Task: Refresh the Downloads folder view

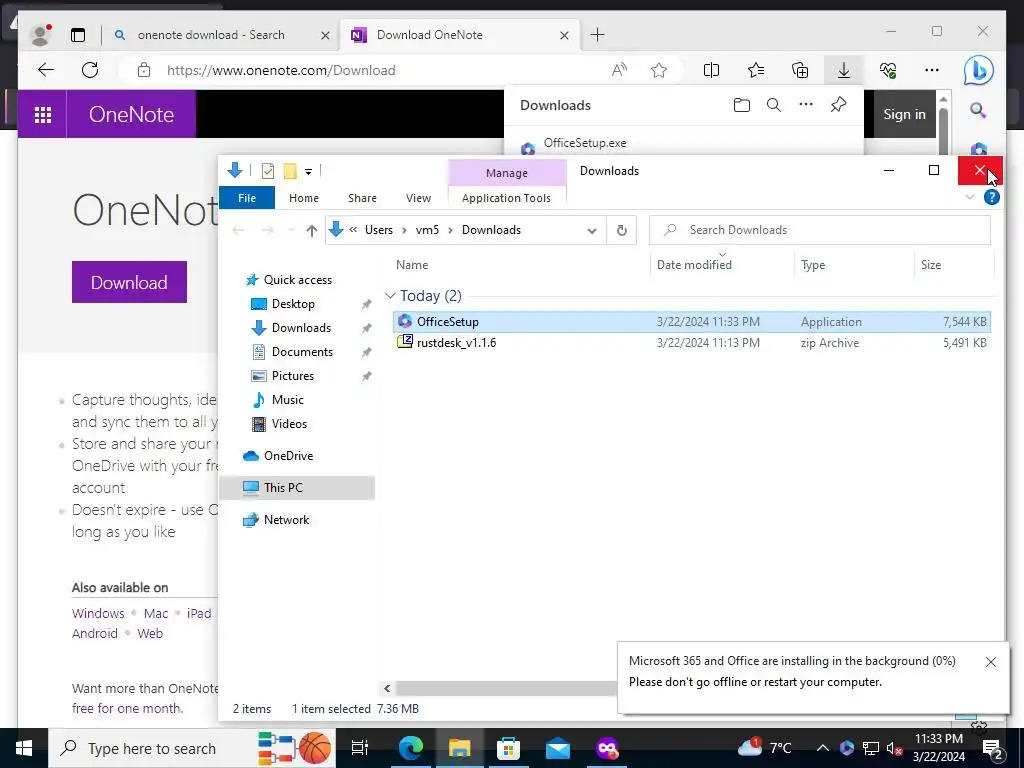Action: (x=622, y=230)
